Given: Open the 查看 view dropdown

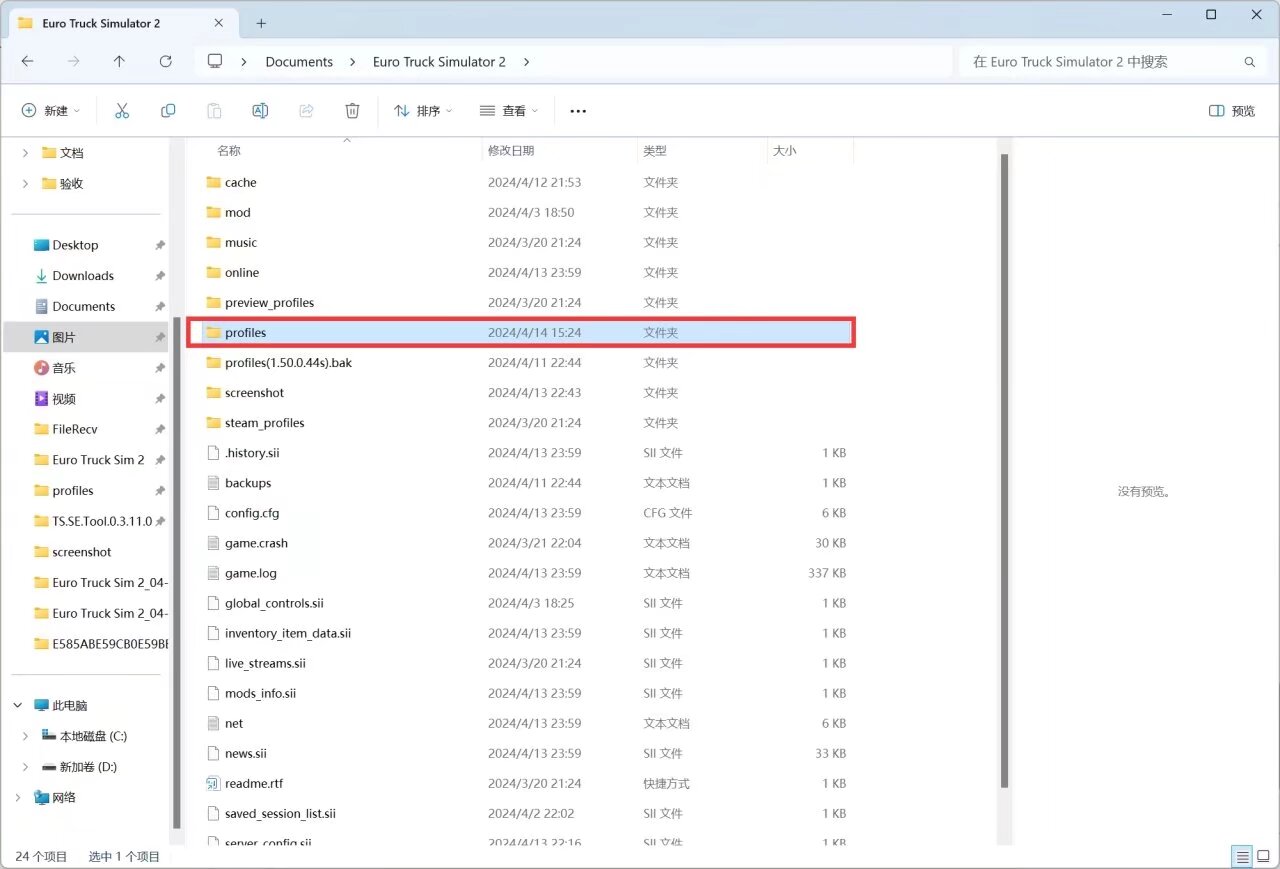Looking at the screenshot, I should pyautogui.click(x=509, y=111).
